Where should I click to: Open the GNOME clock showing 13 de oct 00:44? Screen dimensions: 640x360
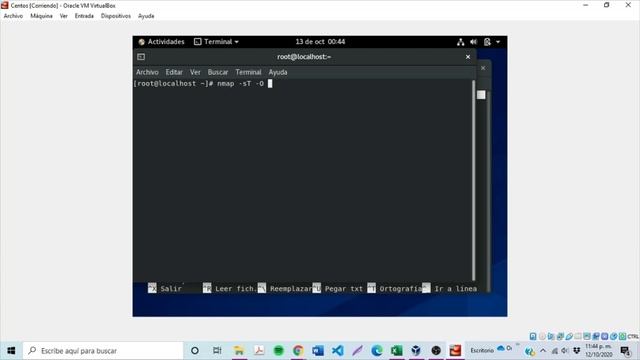point(320,42)
